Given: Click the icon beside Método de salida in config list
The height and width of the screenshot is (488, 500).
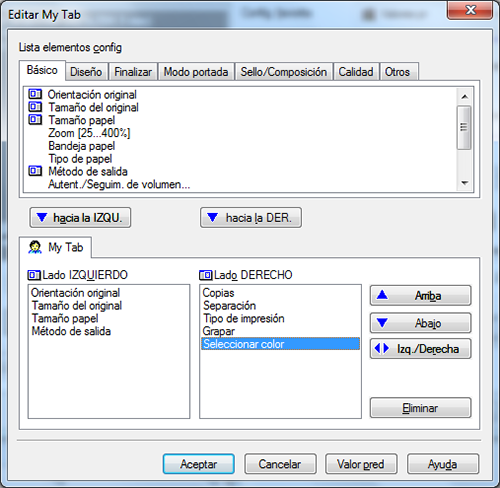Looking at the screenshot, I should pyautogui.click(x=35, y=171).
